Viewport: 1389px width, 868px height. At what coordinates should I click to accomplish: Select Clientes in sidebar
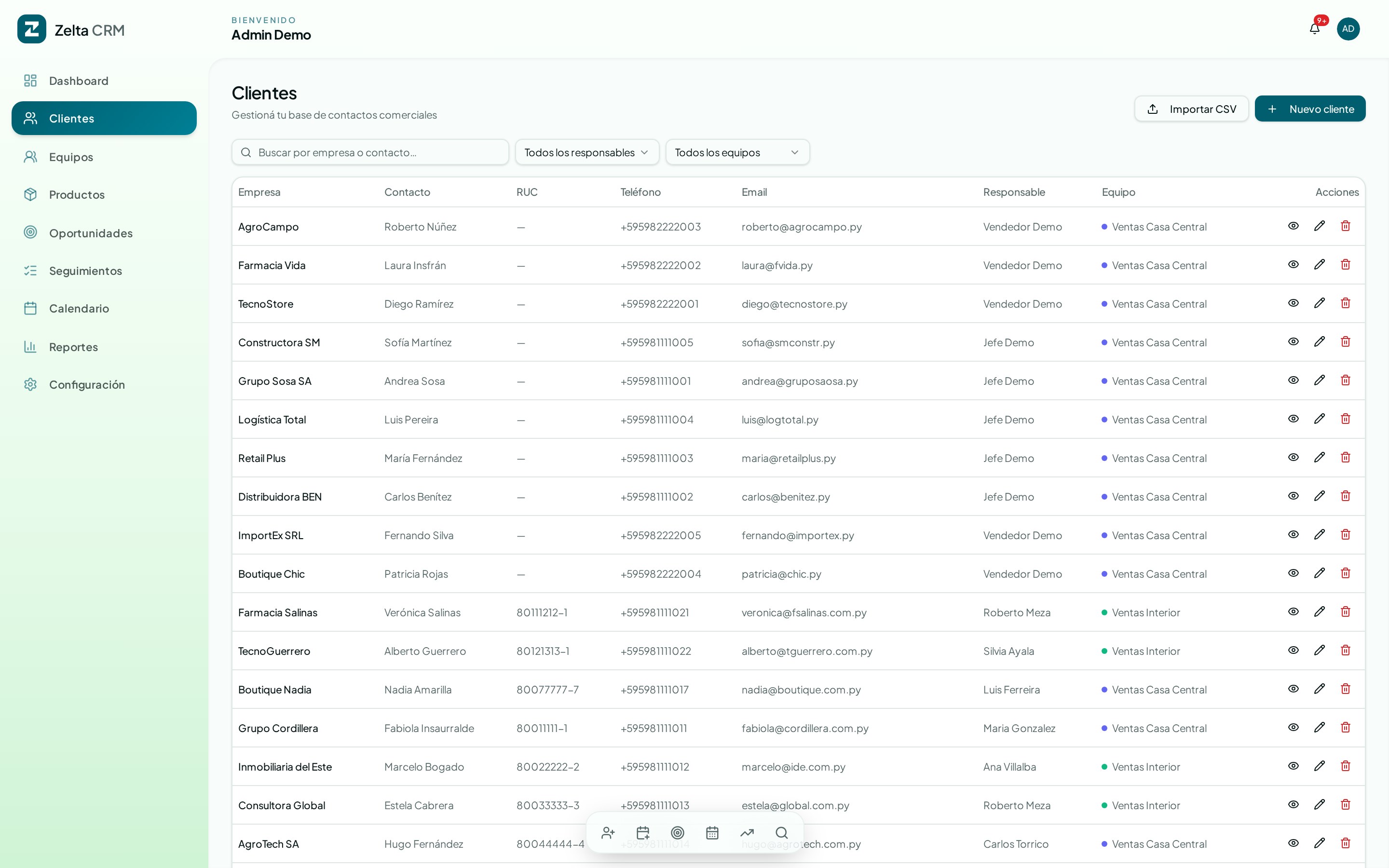pos(104,118)
